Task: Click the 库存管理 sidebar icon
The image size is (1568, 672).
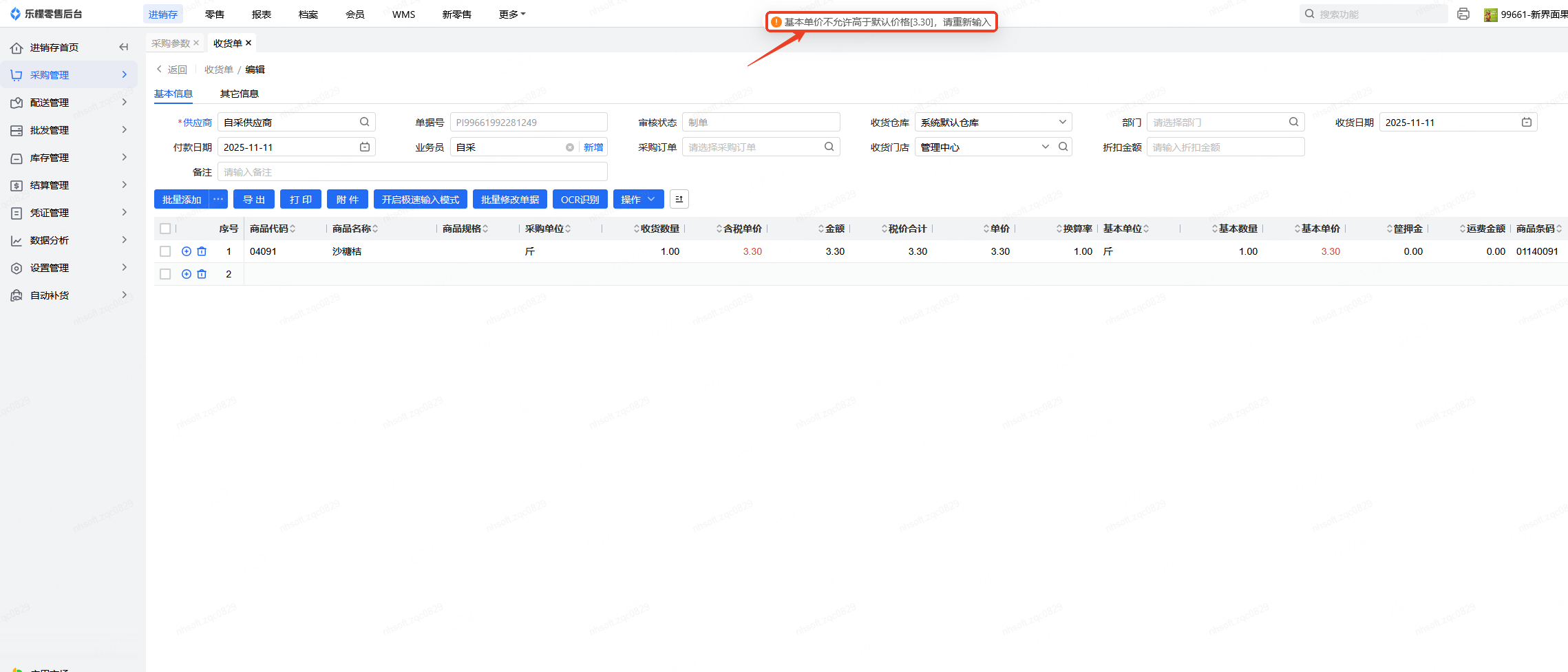Action: [17, 158]
